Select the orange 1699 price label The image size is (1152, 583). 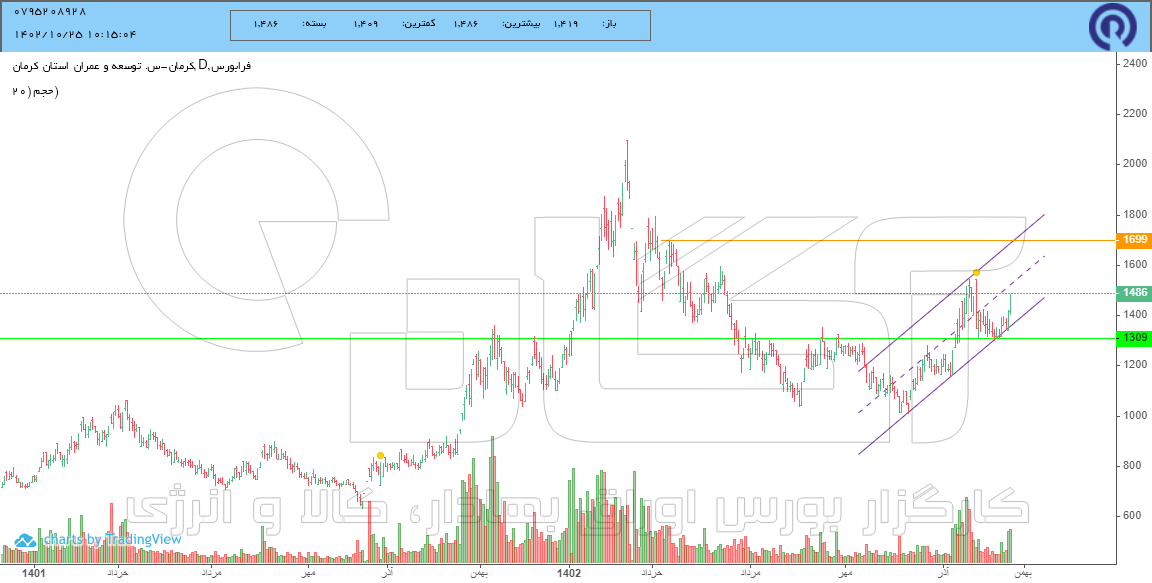(x=1131, y=240)
